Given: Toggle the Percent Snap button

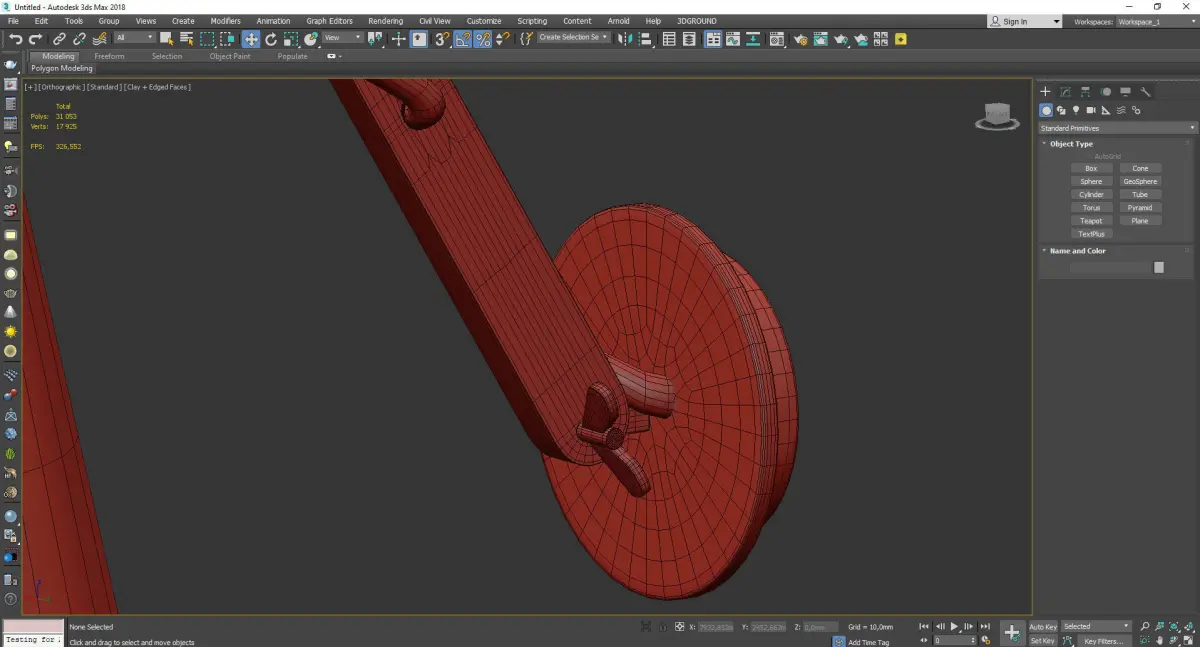Looking at the screenshot, I should [x=483, y=39].
